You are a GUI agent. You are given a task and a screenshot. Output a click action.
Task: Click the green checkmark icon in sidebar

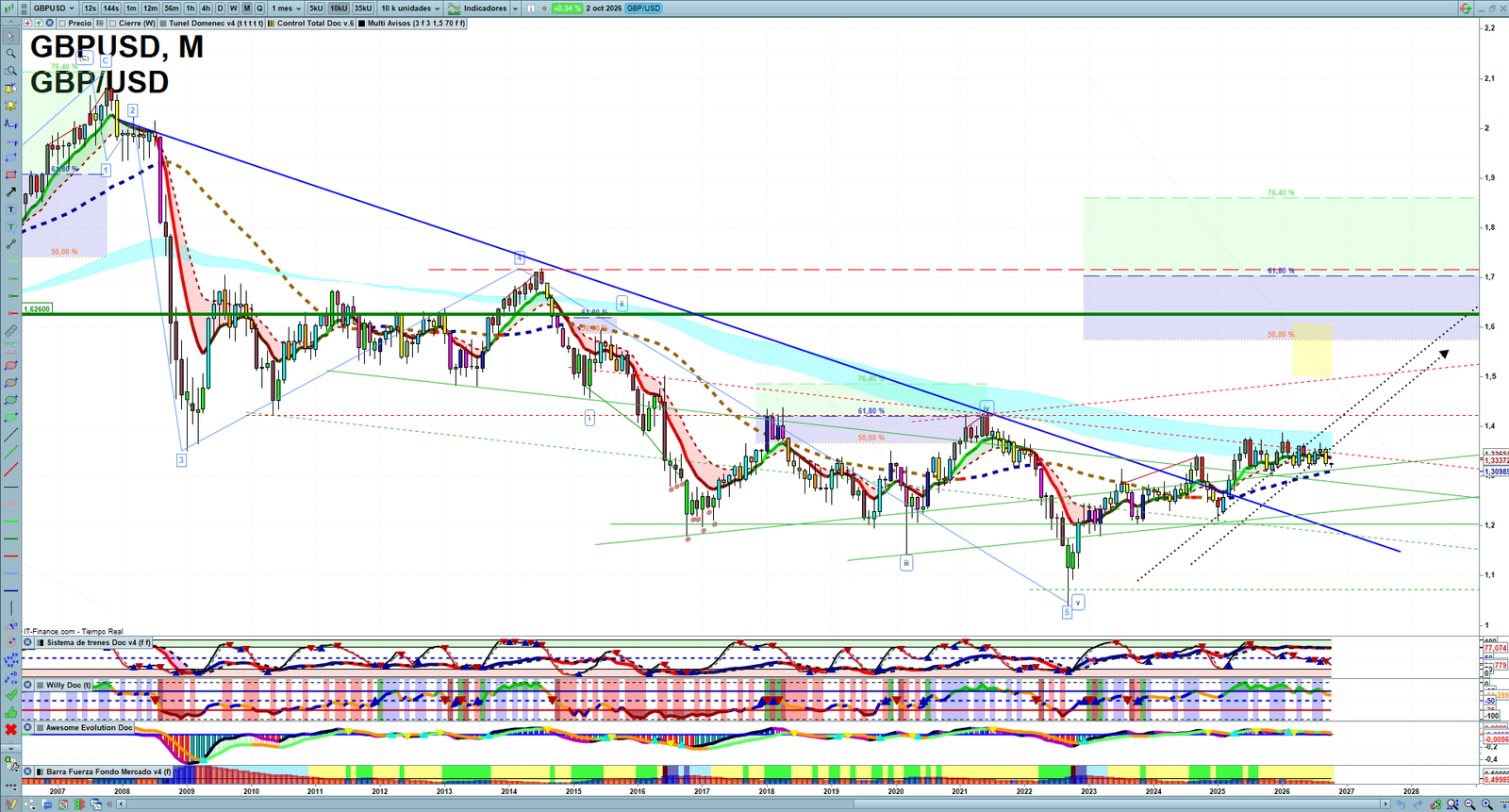pos(10,695)
